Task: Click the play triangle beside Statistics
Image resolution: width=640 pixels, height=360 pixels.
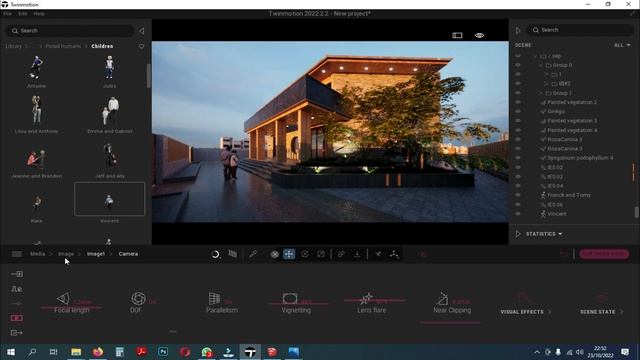Action: pos(518,234)
